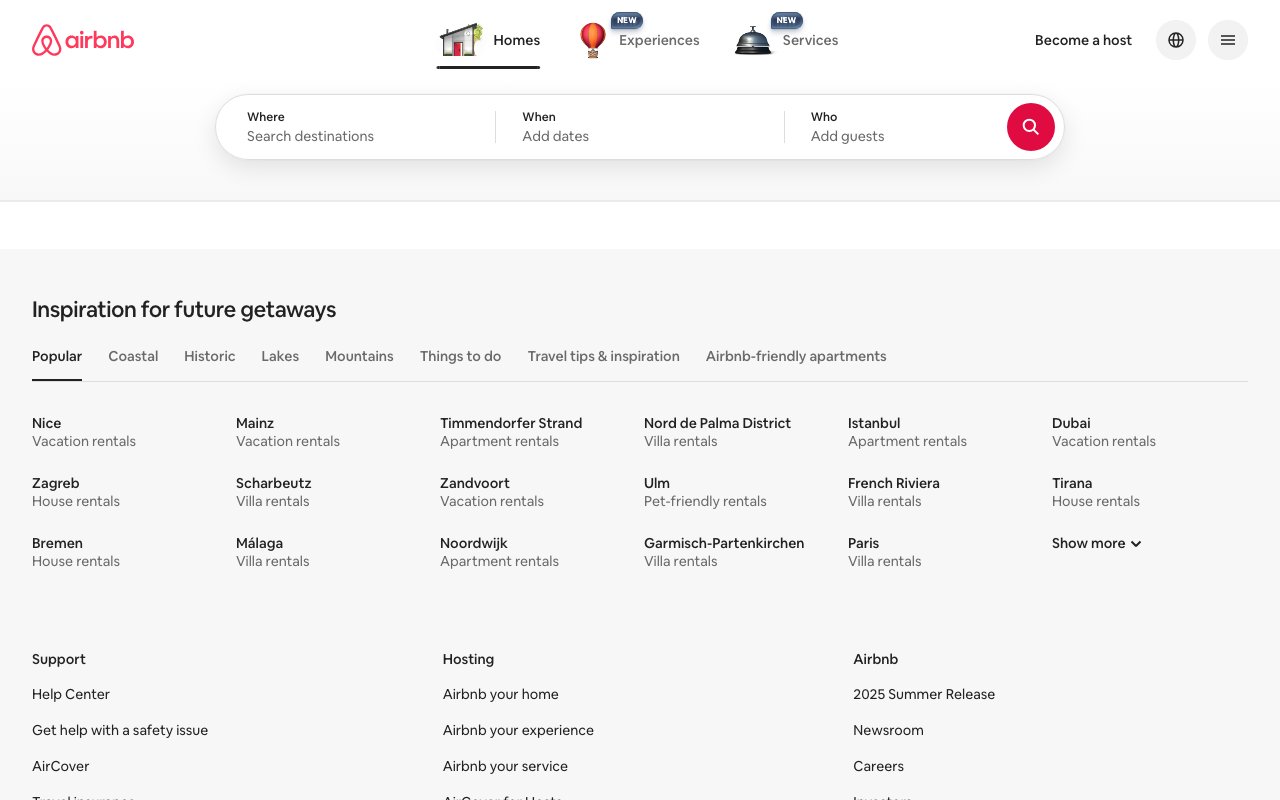Click the When add dates field
The image size is (1280, 800).
click(x=640, y=127)
